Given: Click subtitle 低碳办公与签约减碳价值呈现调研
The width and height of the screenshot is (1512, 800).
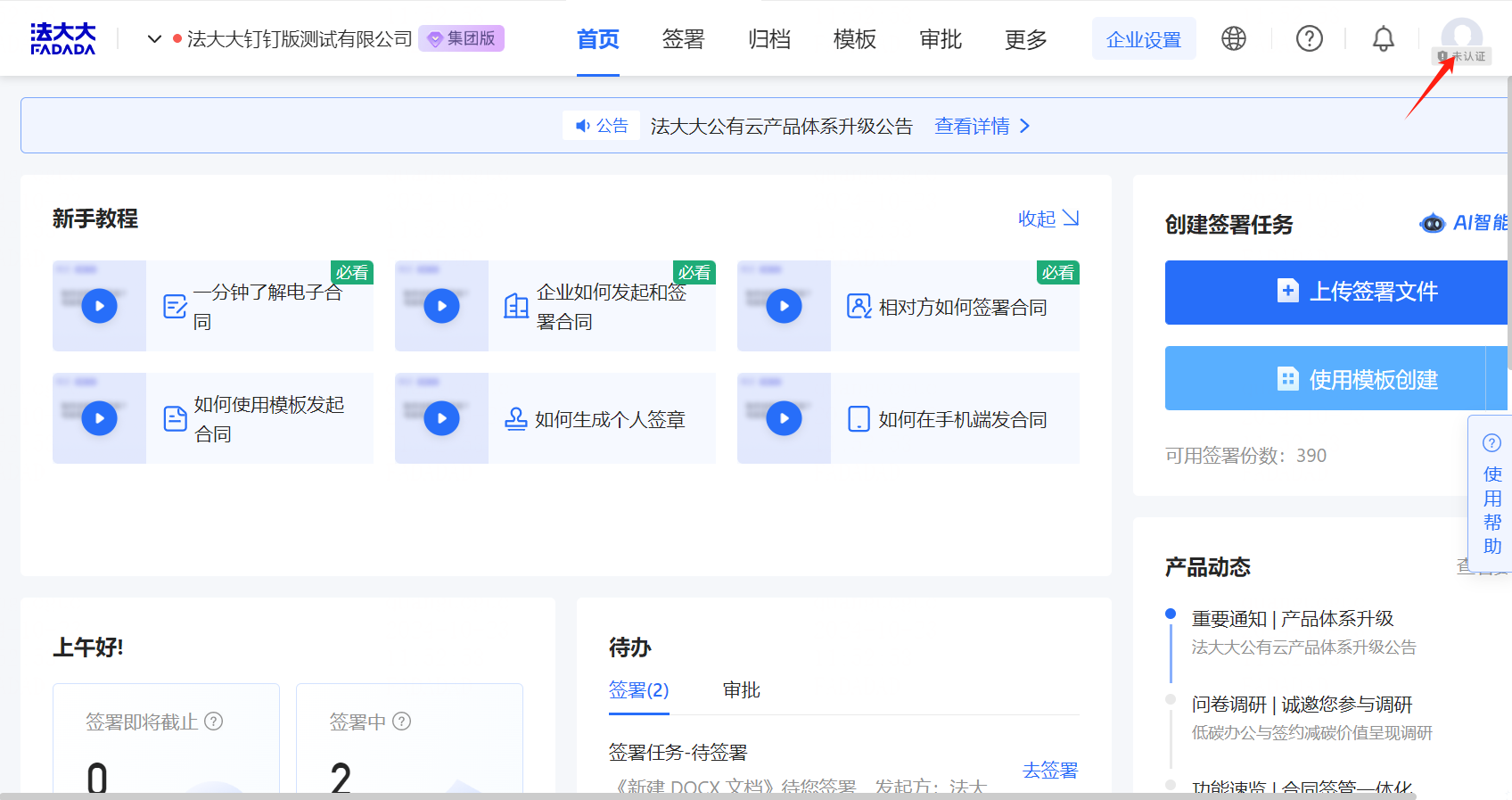Looking at the screenshot, I should point(1311,733).
